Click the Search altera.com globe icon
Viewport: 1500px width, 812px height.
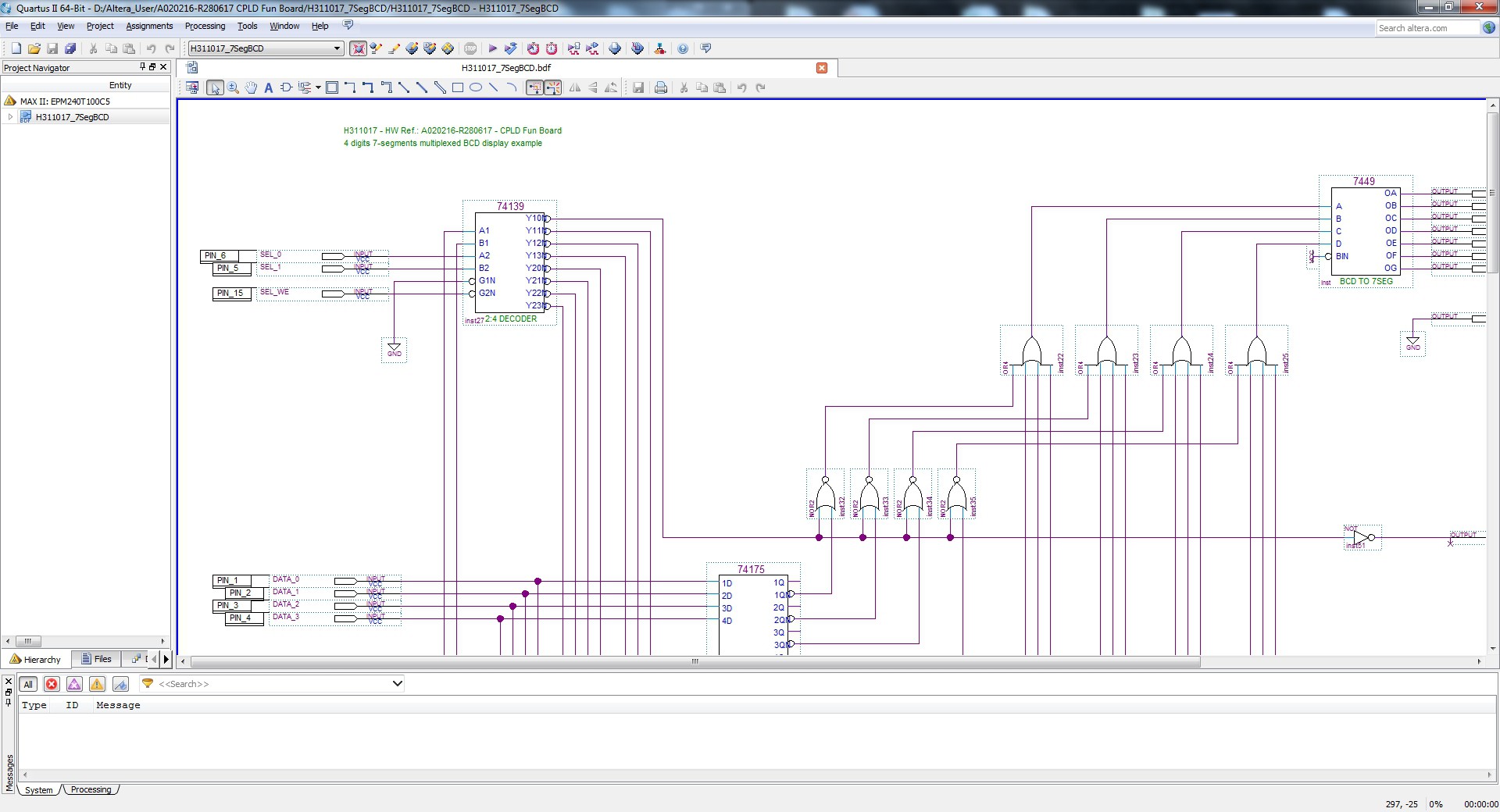coord(1489,27)
